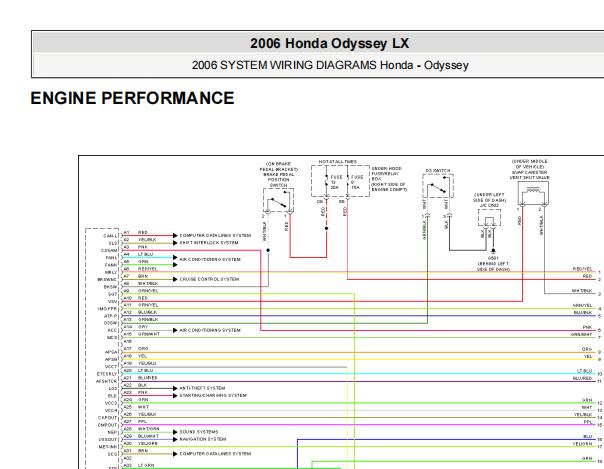Click the "CKPOUT" terminal name
The image size is (604, 469).
point(107,418)
